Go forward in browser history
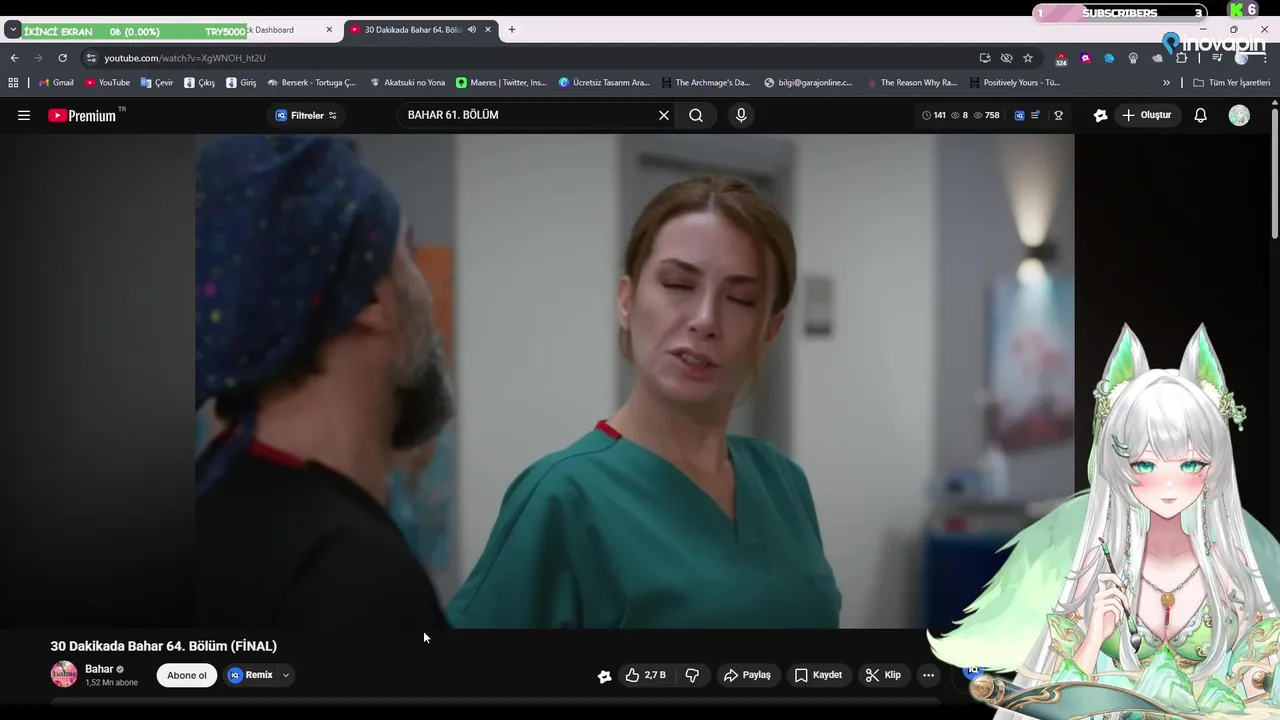This screenshot has width=1280, height=720. pyautogui.click(x=38, y=58)
